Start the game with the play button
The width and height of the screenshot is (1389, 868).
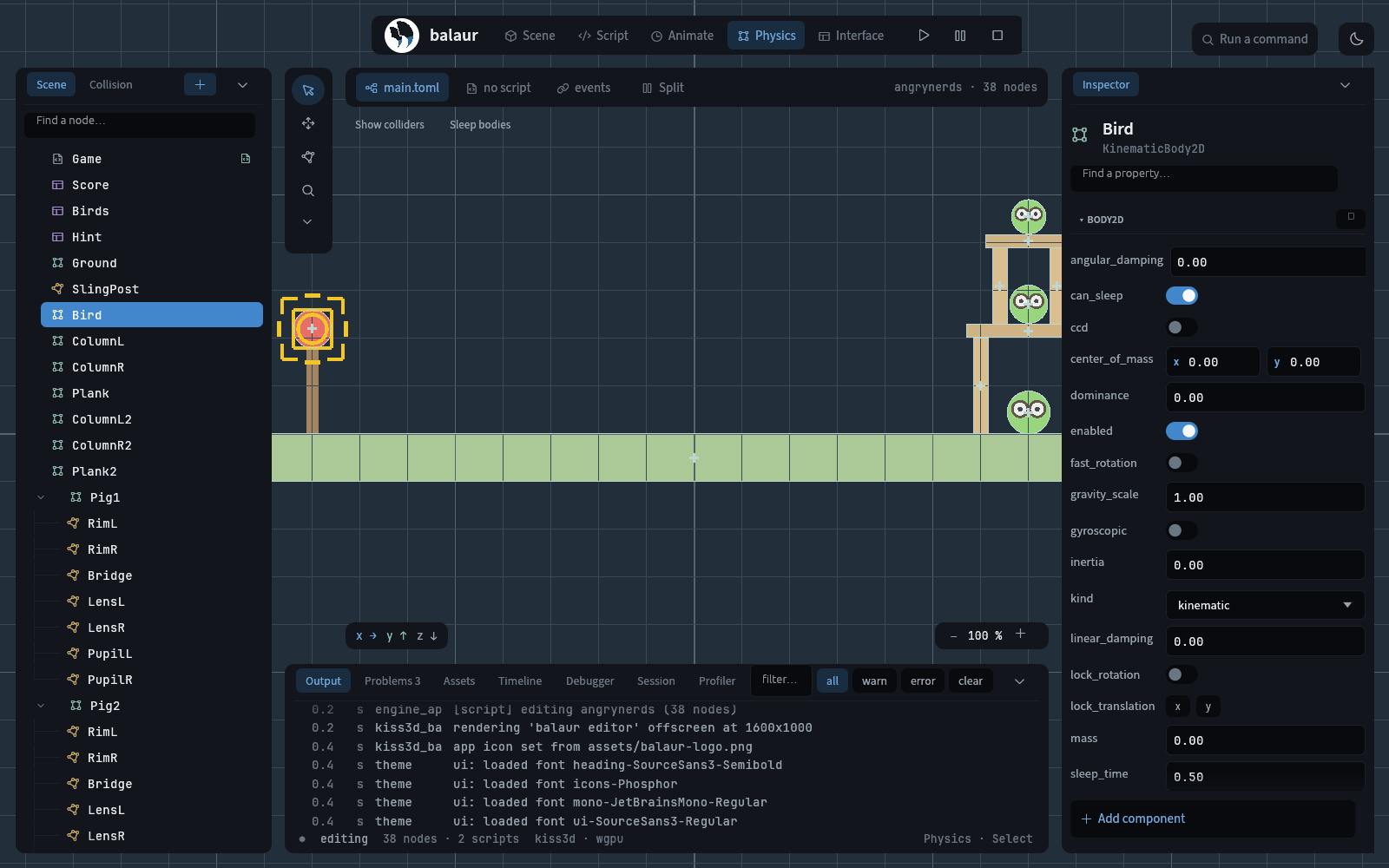[x=924, y=36]
